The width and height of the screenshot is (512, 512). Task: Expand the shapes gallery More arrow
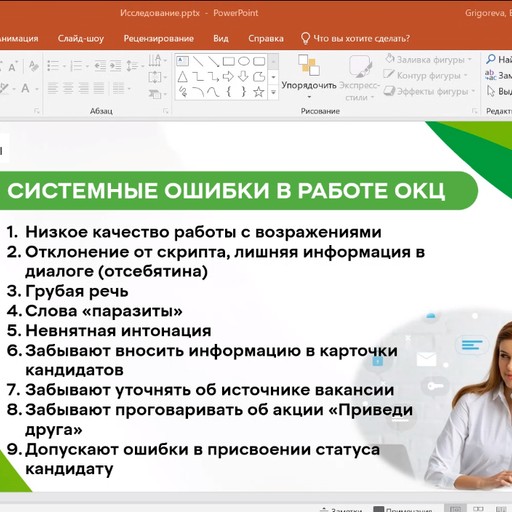273,92
